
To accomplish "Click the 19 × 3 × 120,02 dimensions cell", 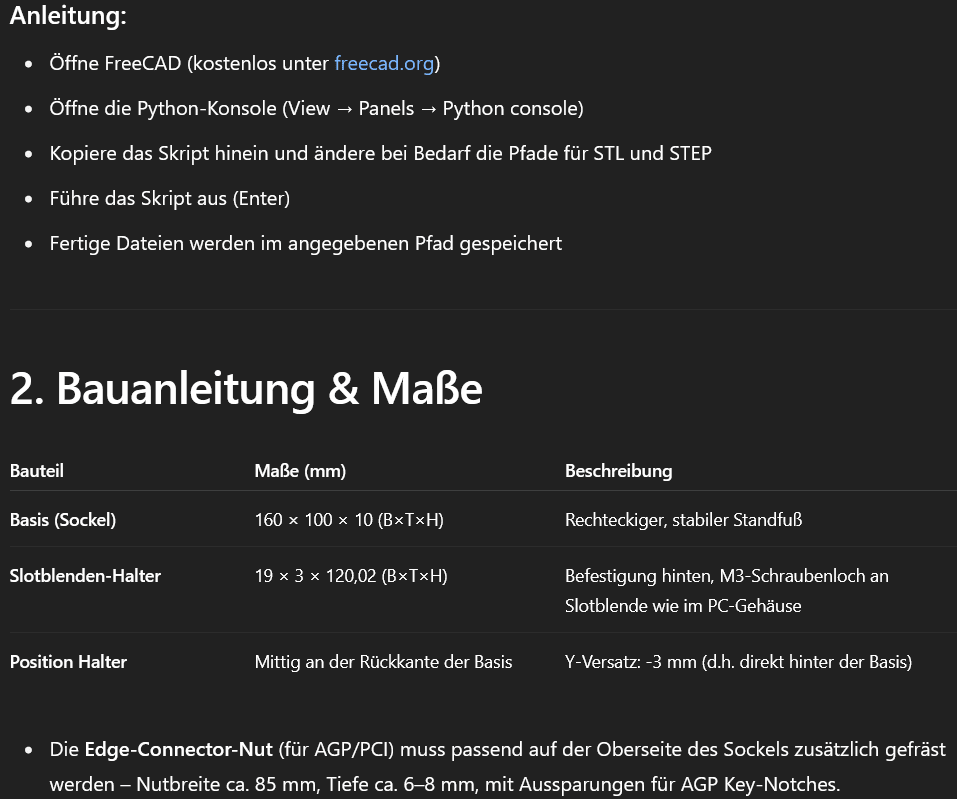I will click(351, 576).
